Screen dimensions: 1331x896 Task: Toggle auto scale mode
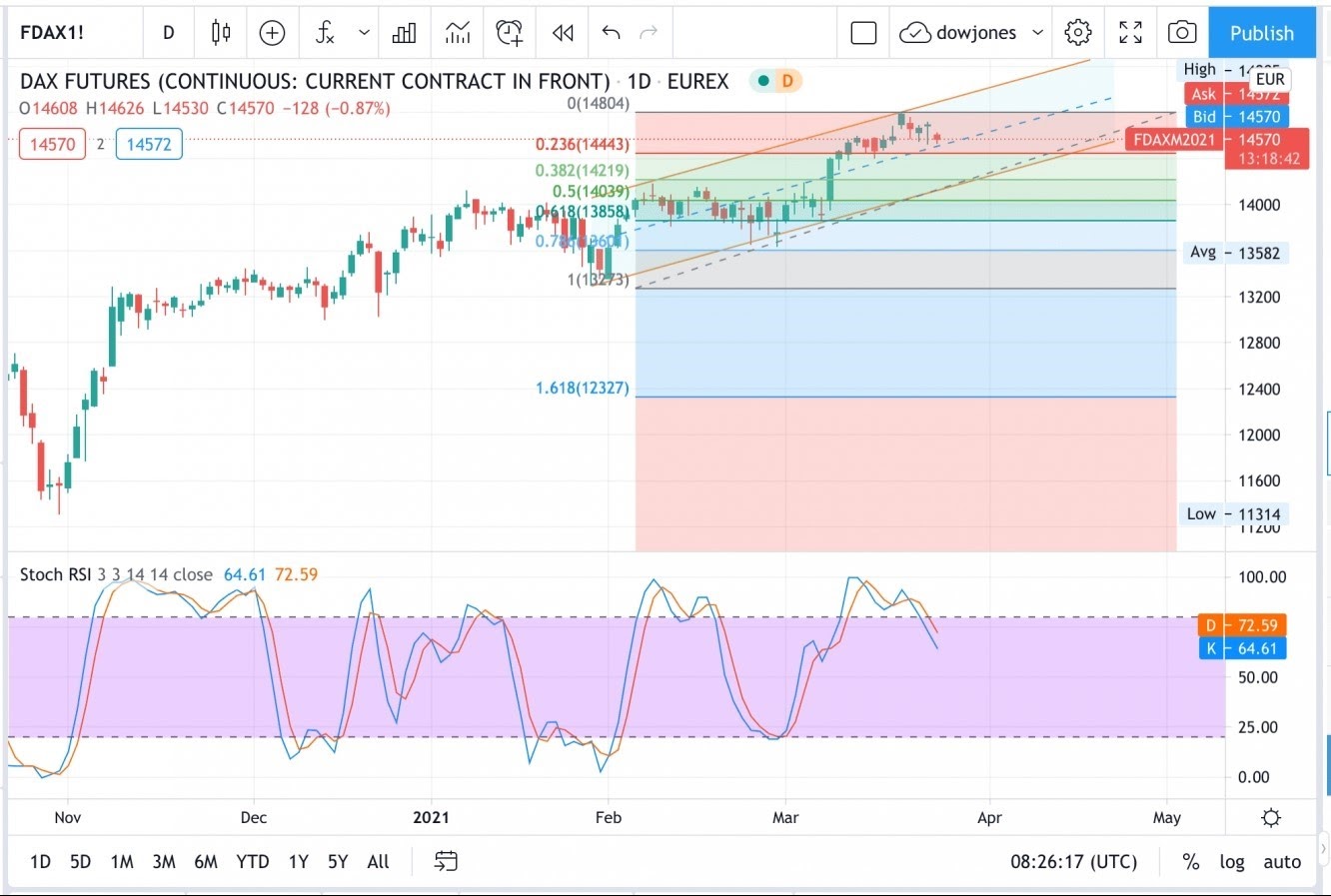click(x=1282, y=861)
